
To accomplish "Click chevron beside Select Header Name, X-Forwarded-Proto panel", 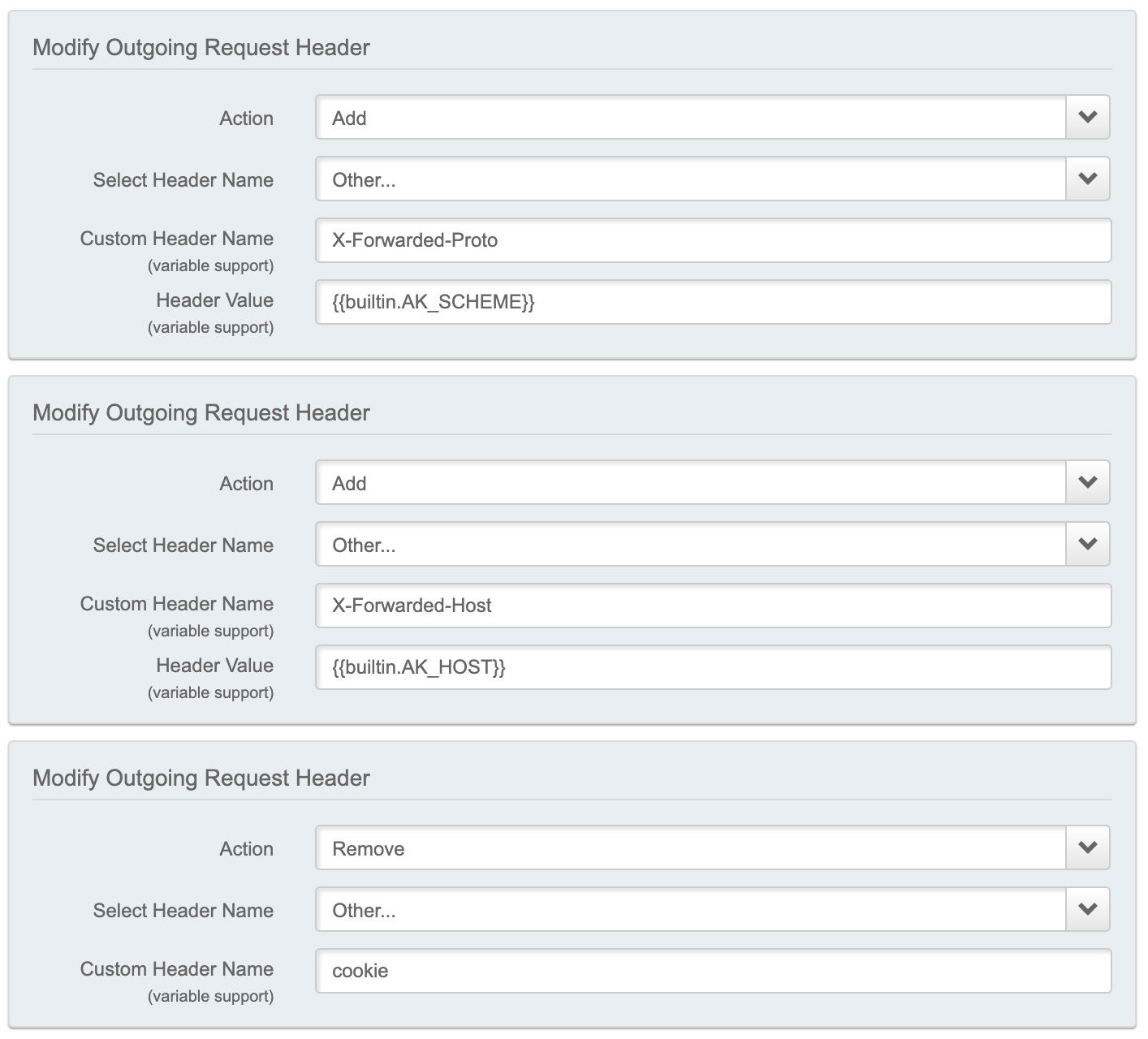I will pyautogui.click(x=1087, y=179).
